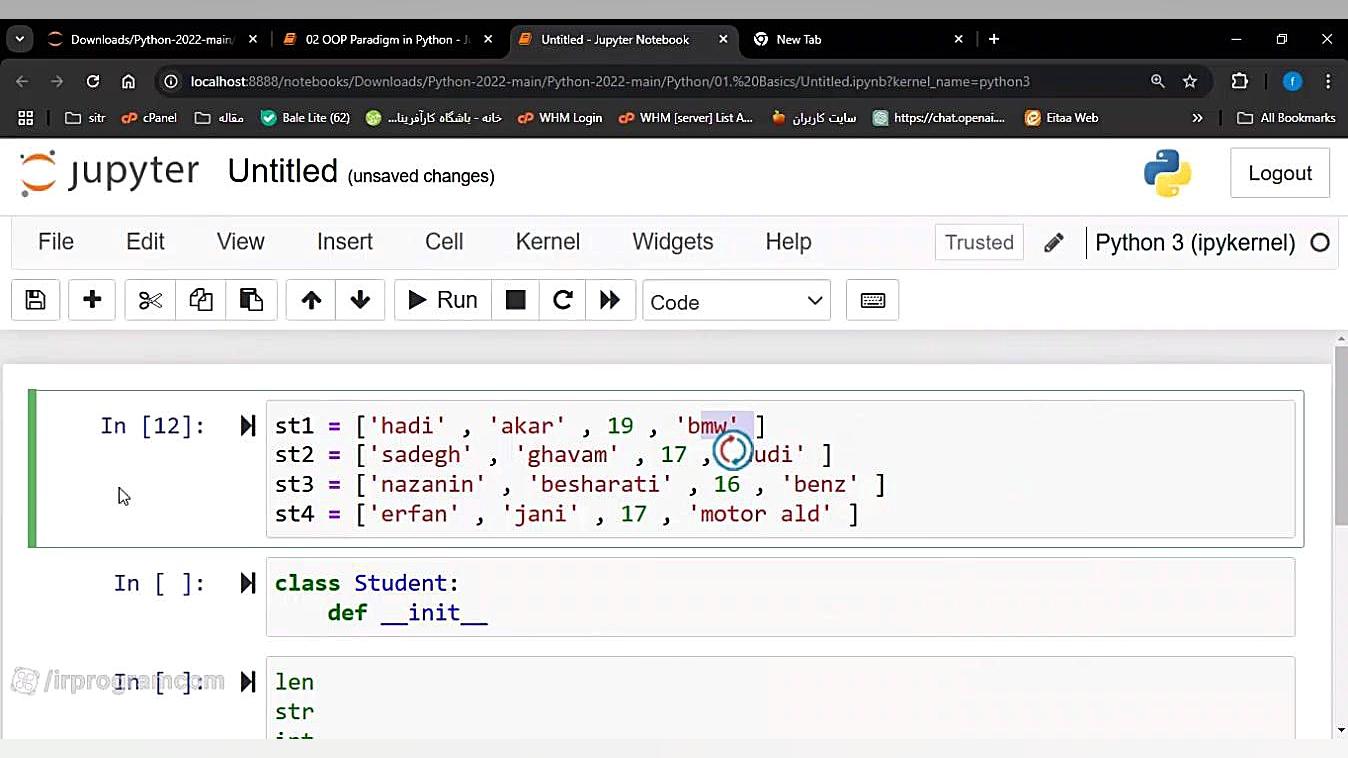Go to the browser home page

[x=128, y=81]
